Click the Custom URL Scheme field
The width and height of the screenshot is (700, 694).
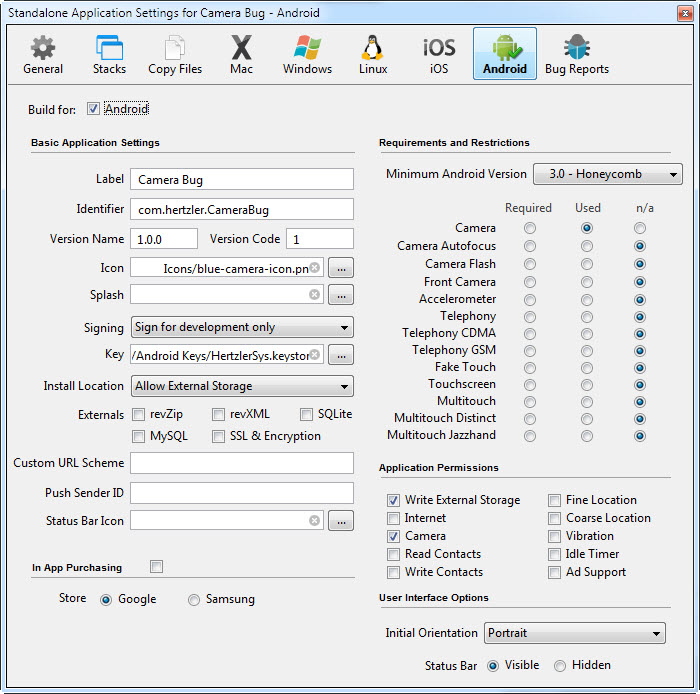click(242, 463)
